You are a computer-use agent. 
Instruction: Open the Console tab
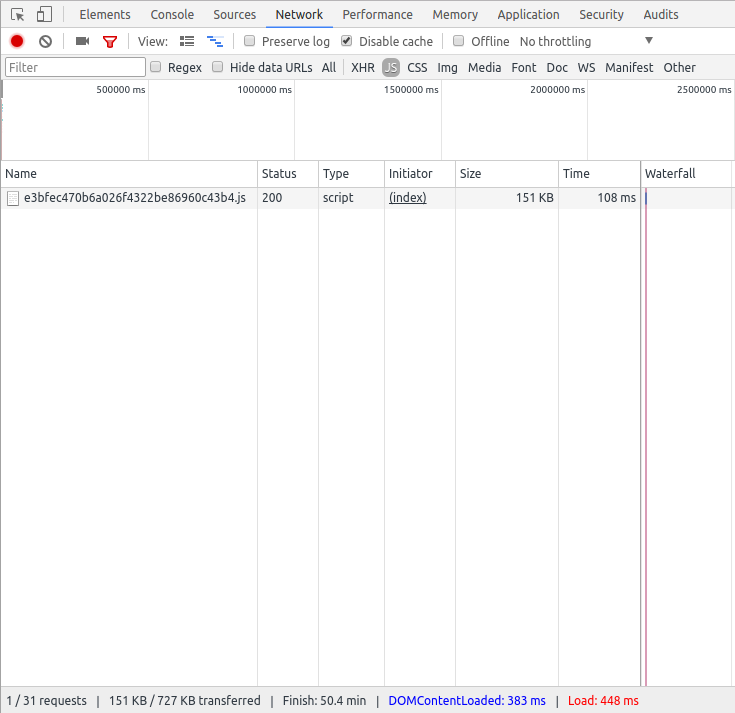[x=172, y=15]
